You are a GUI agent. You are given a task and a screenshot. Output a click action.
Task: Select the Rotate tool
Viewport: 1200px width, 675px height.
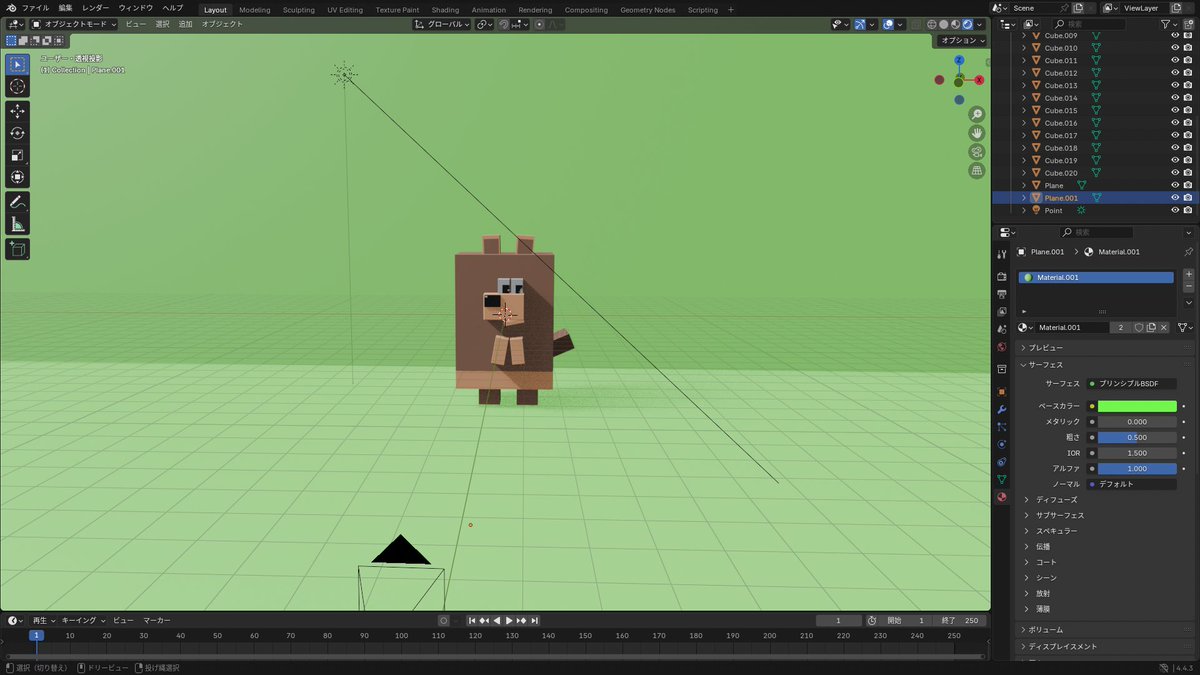17,133
